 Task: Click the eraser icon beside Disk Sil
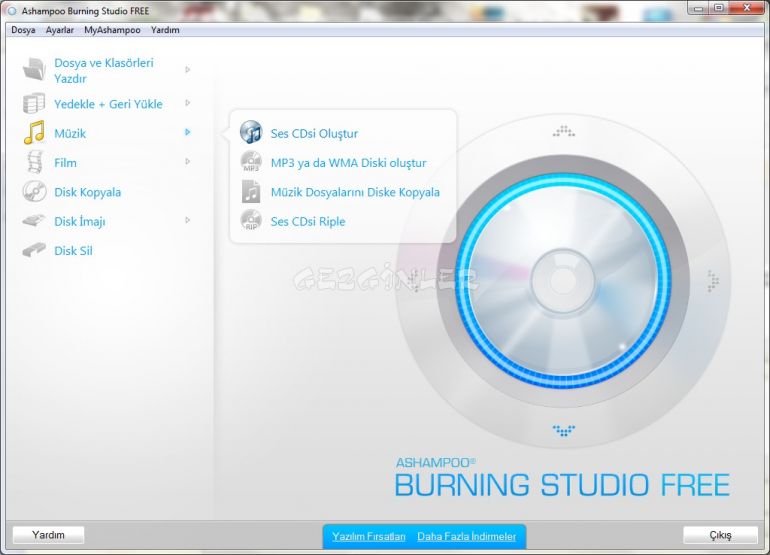point(34,250)
